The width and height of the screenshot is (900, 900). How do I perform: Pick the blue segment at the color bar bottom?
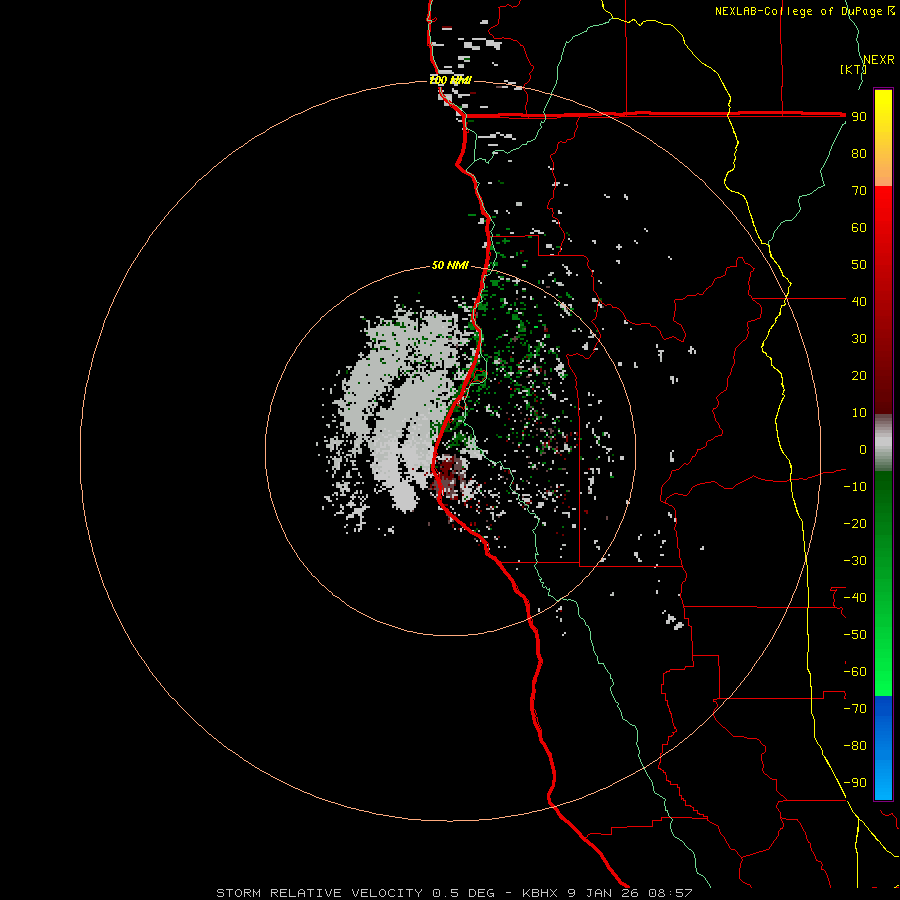coord(883,748)
